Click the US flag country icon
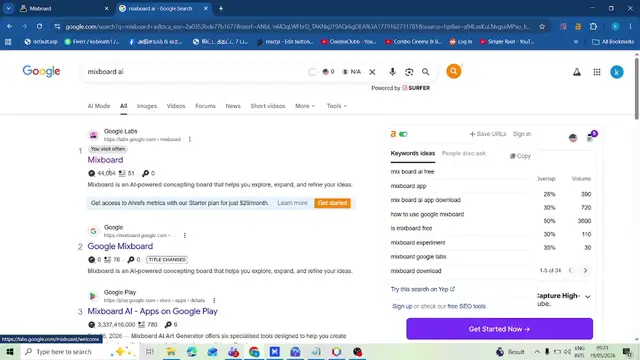Image resolution: width=640 pixels, height=360 pixels. pyautogui.click(x=573, y=138)
